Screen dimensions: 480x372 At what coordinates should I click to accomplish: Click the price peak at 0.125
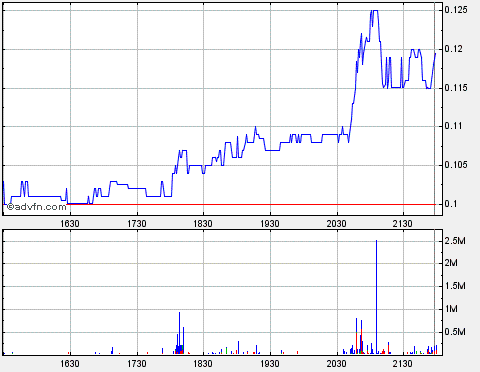[x=375, y=10]
